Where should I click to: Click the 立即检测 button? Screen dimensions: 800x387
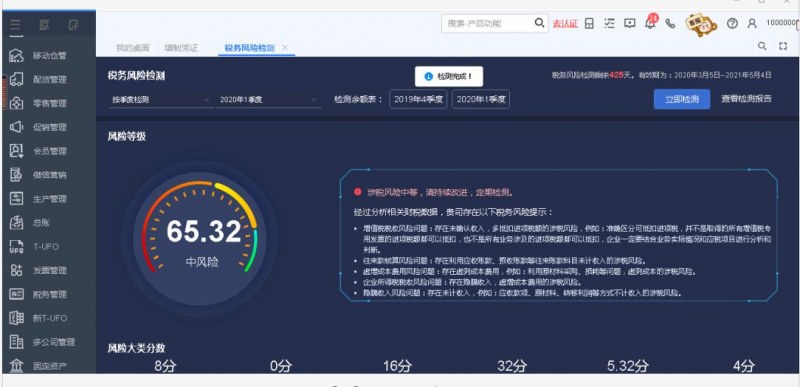(x=682, y=99)
